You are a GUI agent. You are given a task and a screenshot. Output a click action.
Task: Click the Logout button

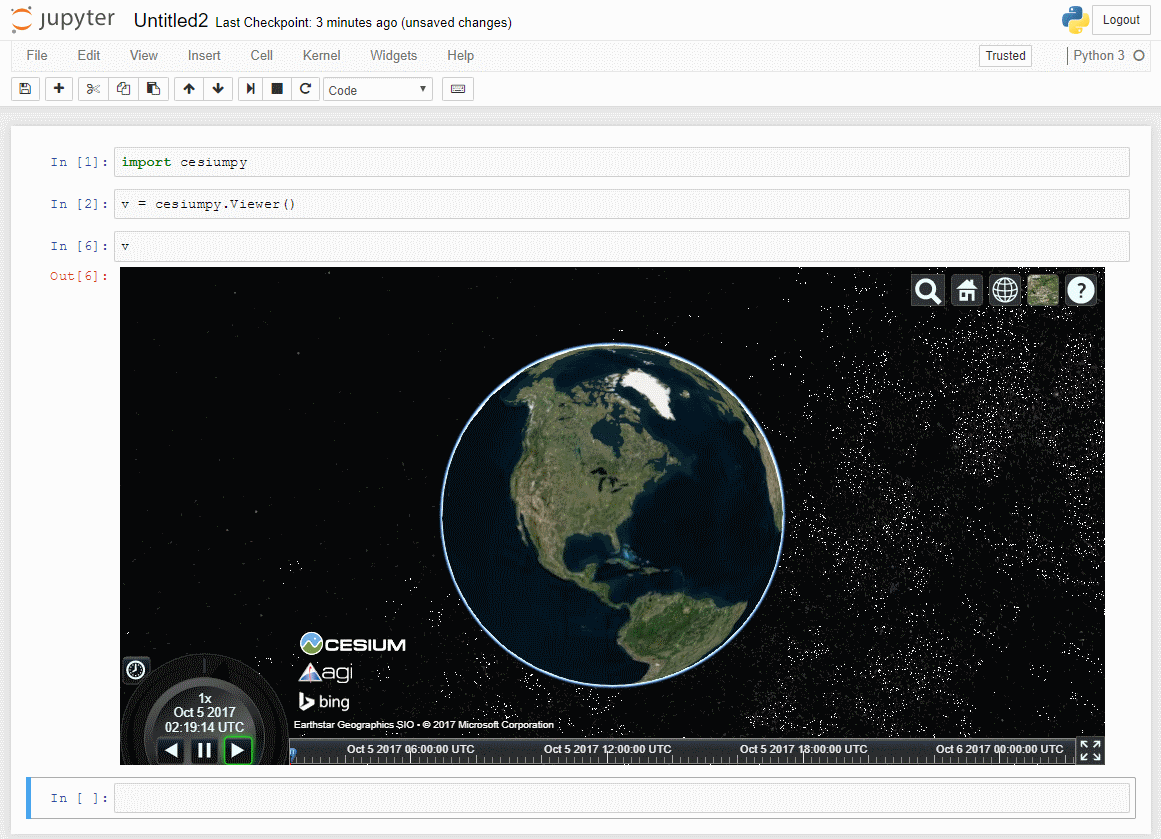[x=1121, y=20]
